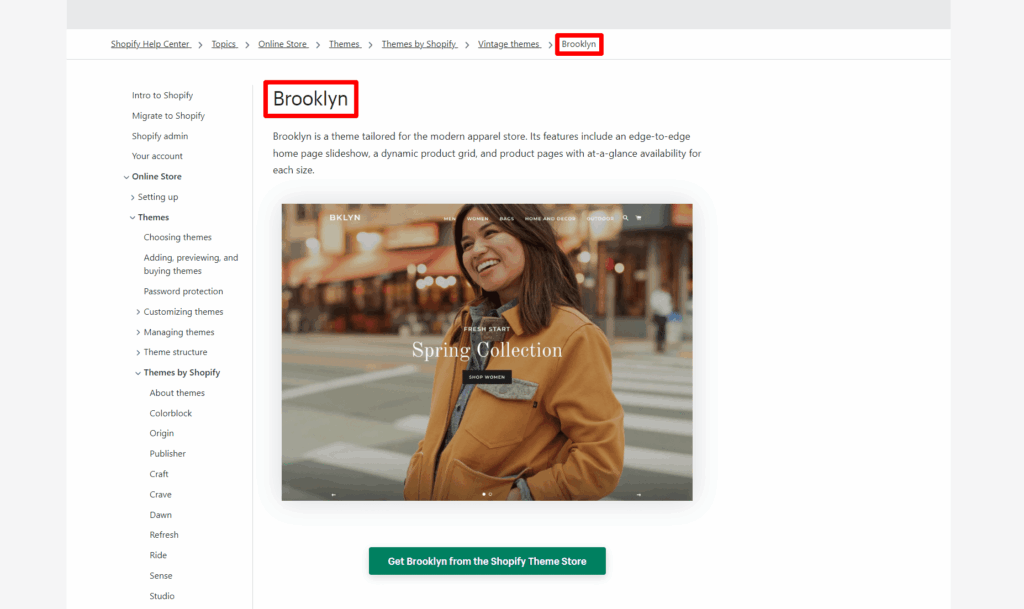Click the cart icon in theme preview
1024x609 pixels.
639,218
